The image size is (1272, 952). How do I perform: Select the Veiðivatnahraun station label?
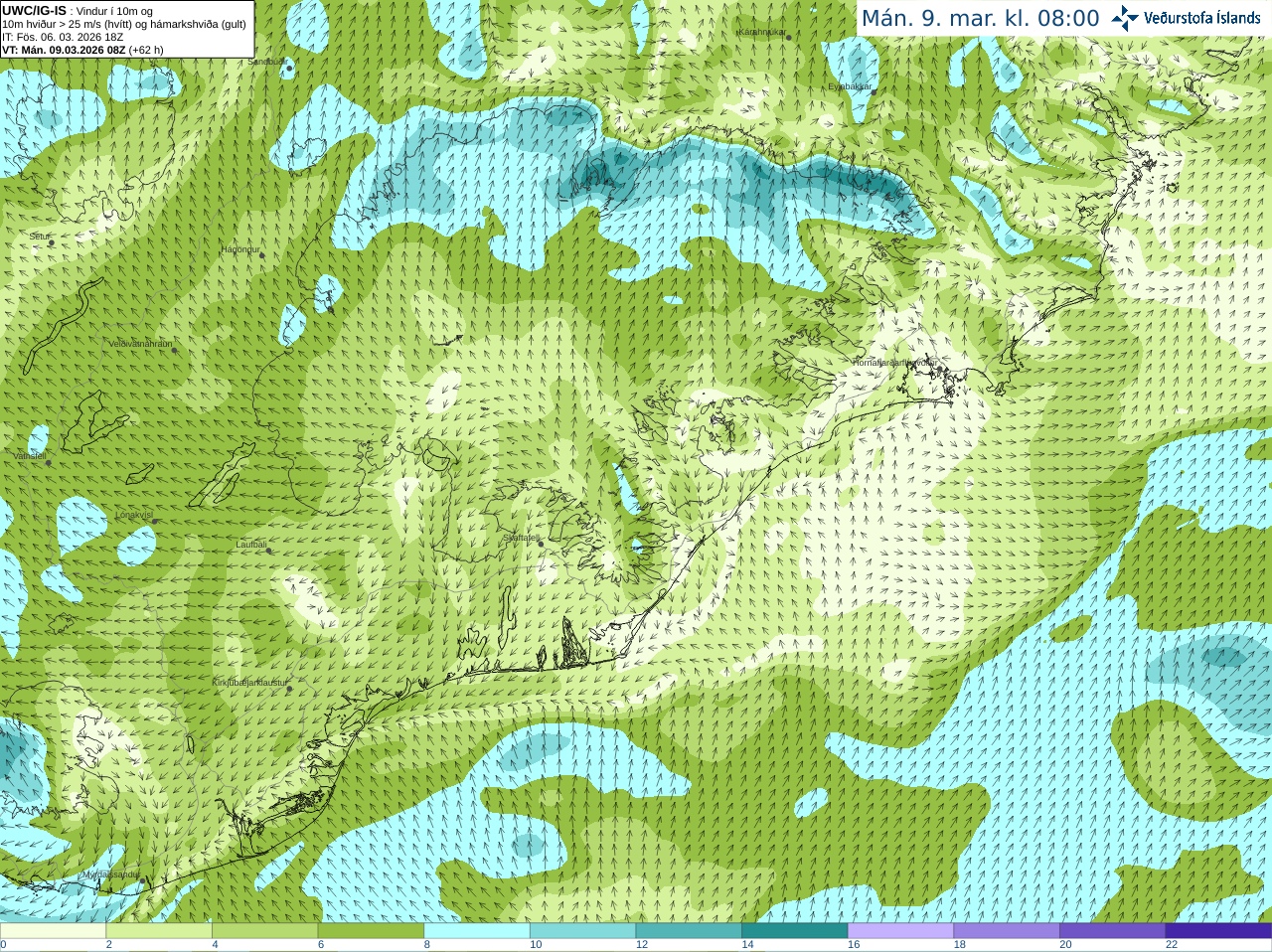tap(140, 344)
